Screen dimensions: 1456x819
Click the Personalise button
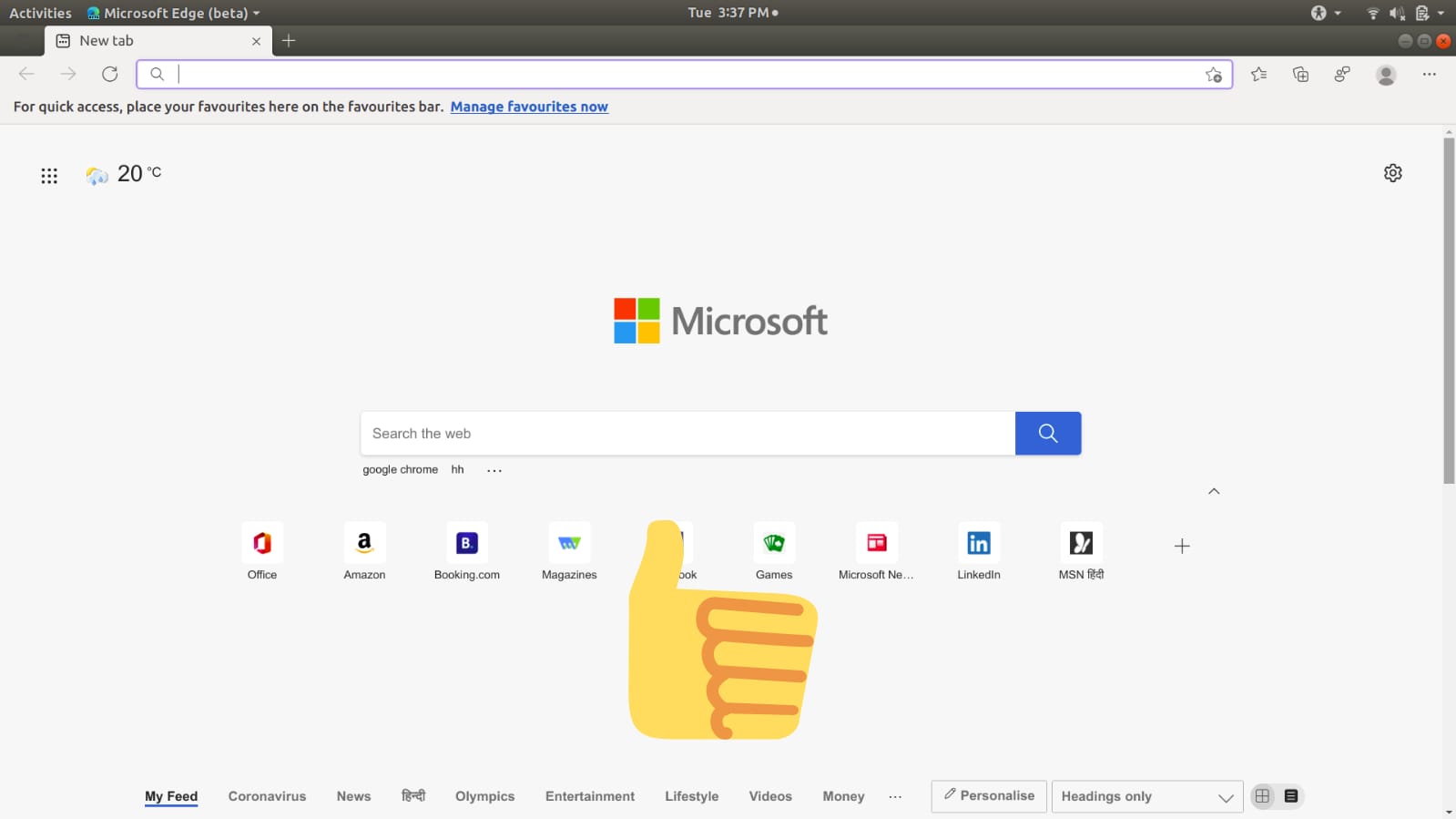click(x=989, y=796)
